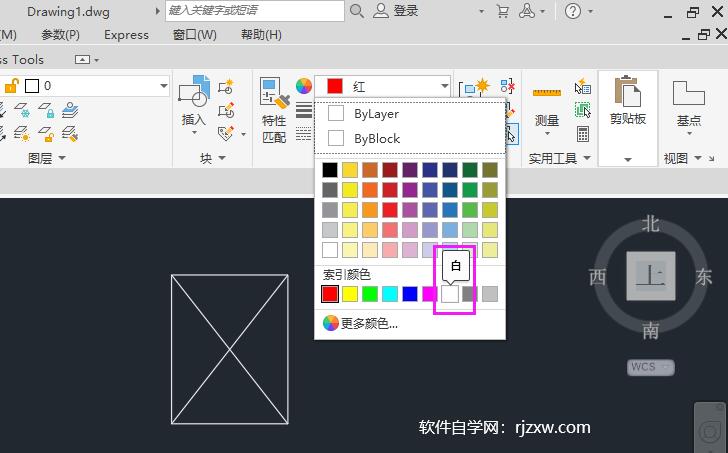Open the 基点 dropdown arrow

[689, 134]
